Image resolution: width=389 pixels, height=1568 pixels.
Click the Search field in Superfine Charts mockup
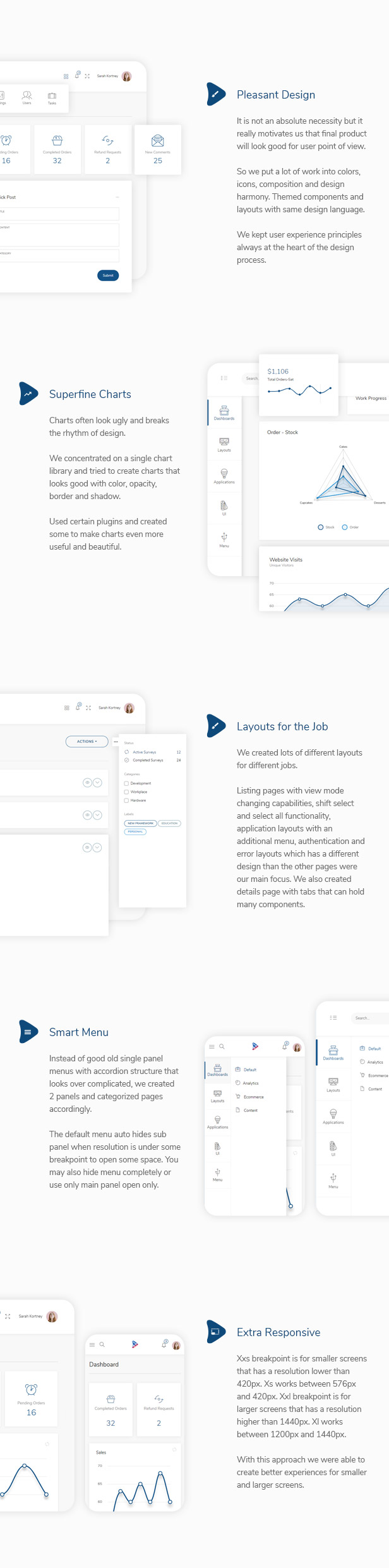[x=251, y=378]
